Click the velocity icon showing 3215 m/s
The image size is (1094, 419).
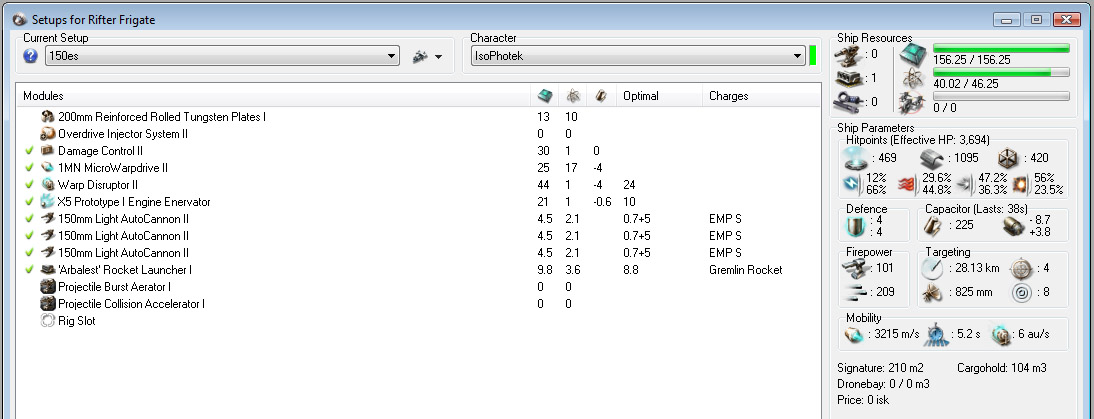(855, 335)
